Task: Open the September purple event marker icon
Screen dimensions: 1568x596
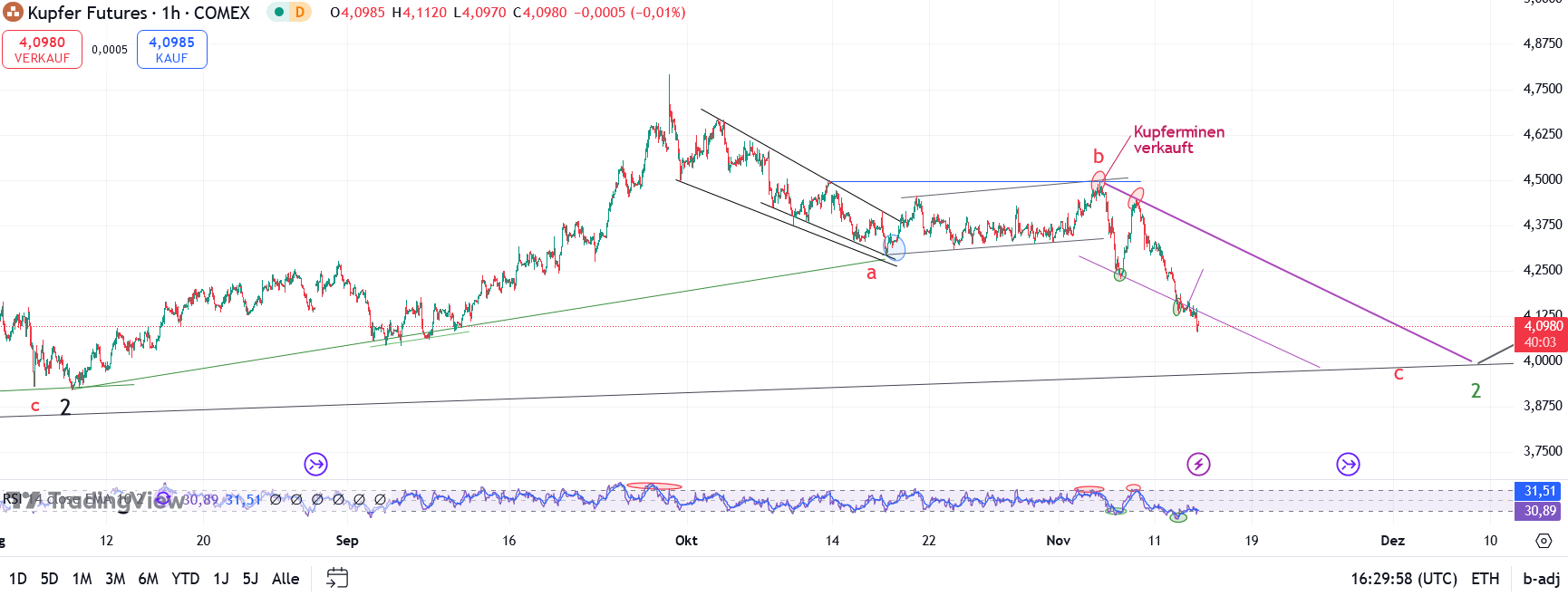Action: (315, 465)
